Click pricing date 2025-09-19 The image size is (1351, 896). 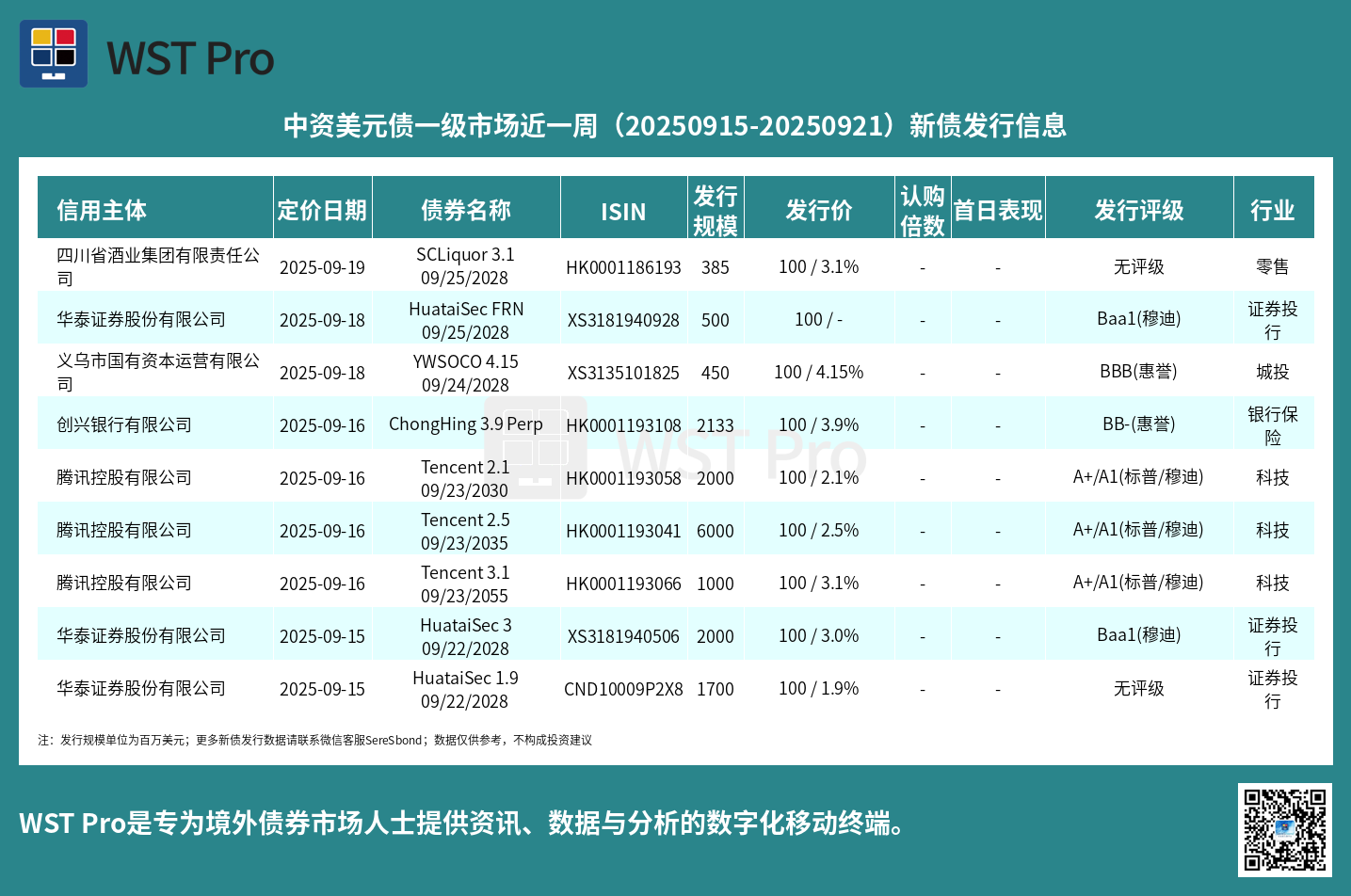pyautogui.click(x=322, y=267)
